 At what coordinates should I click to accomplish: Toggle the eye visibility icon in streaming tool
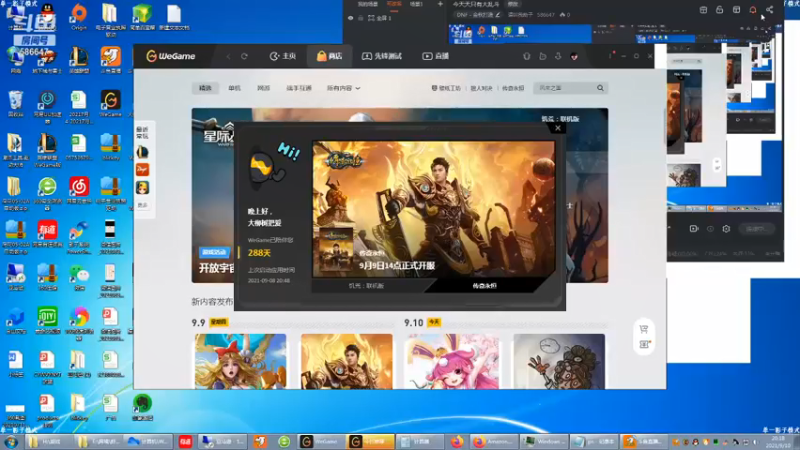[351, 18]
